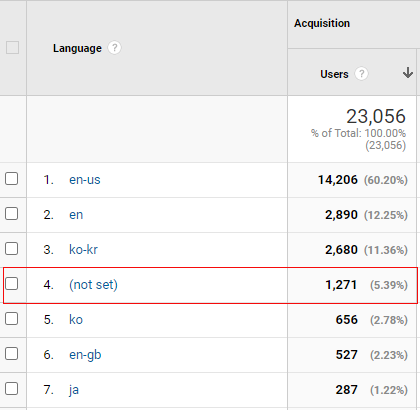Check the box for the en row
This screenshot has width=420, height=410.
[12, 214]
